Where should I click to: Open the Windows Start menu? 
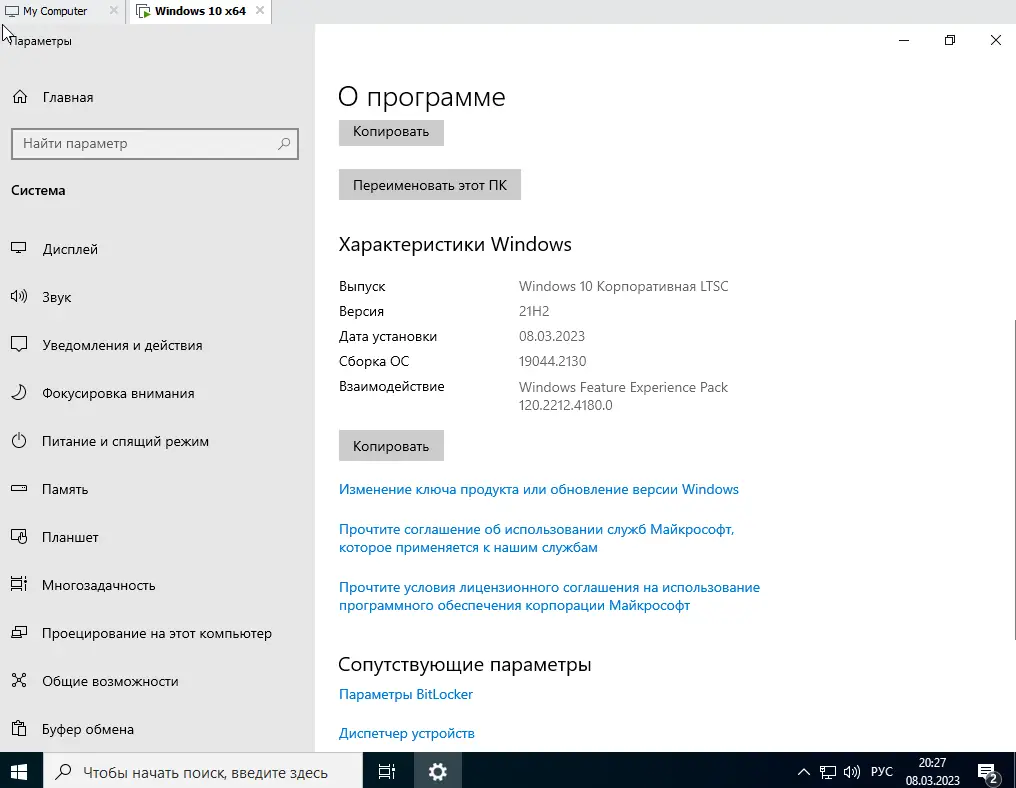point(19,771)
